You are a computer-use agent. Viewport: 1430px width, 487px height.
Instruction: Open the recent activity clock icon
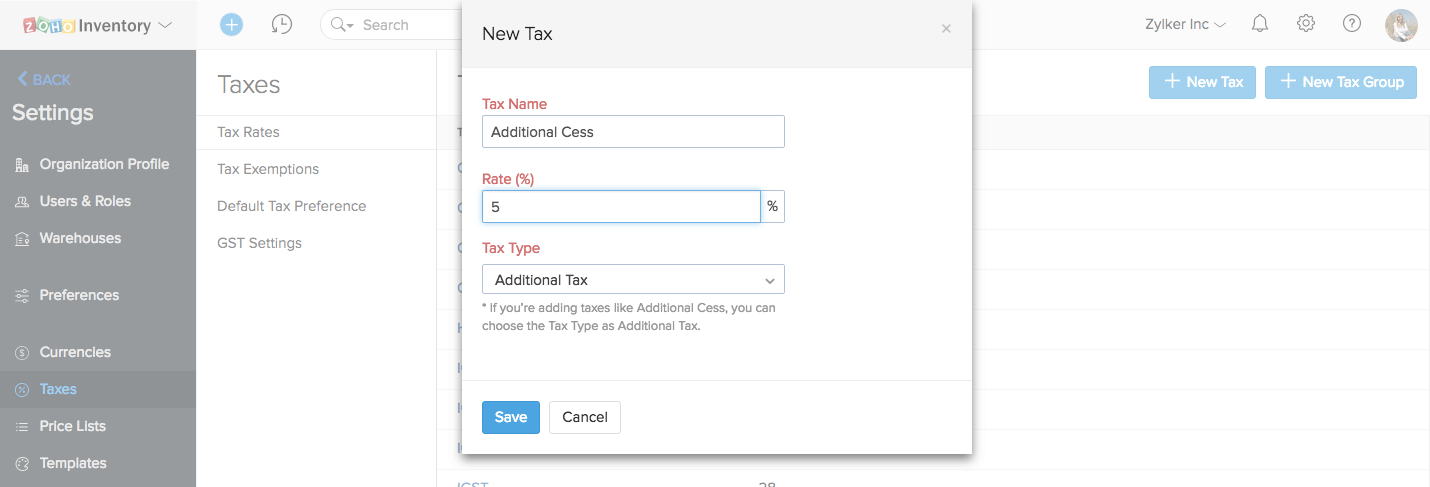[282, 24]
